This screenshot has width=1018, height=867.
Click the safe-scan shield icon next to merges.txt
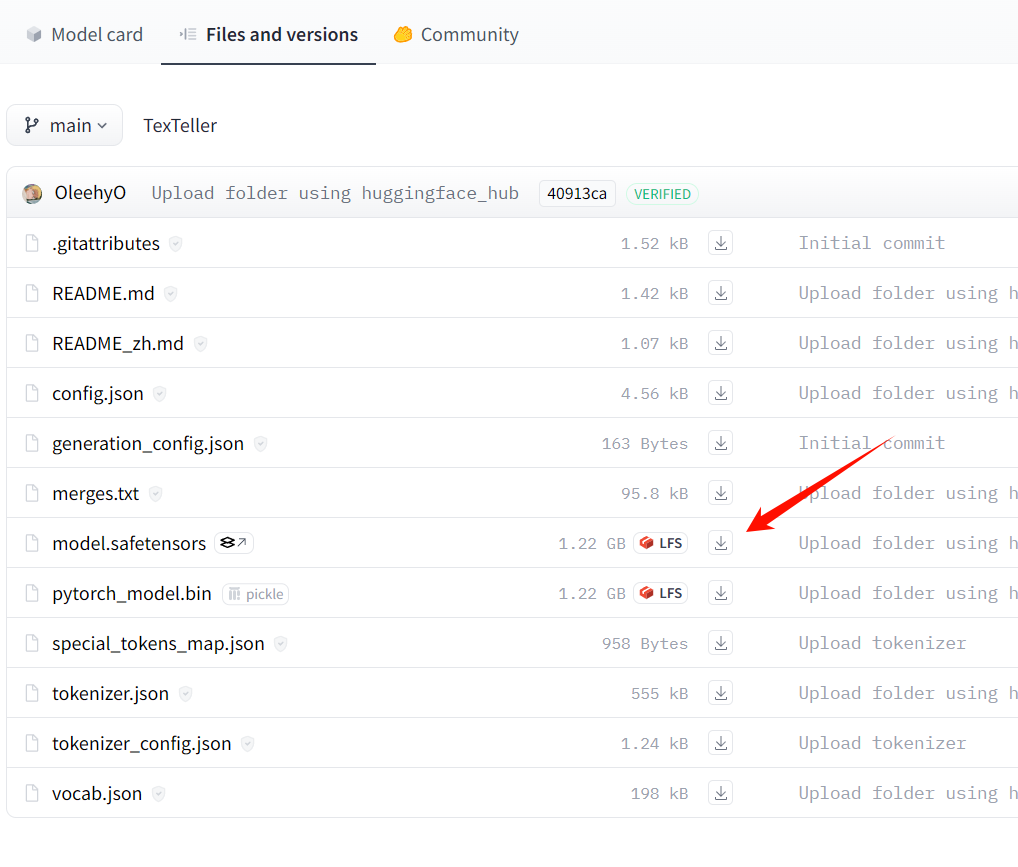click(x=155, y=494)
